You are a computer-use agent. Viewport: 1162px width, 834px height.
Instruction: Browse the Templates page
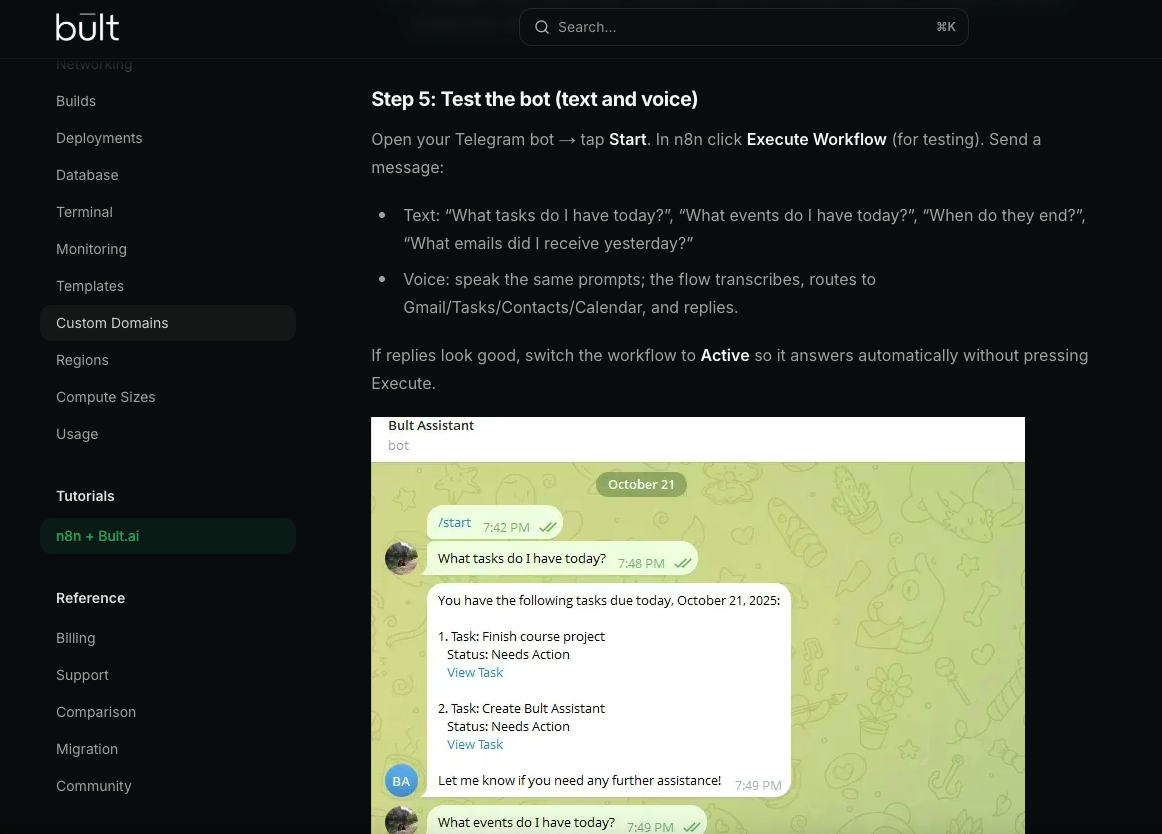point(90,285)
